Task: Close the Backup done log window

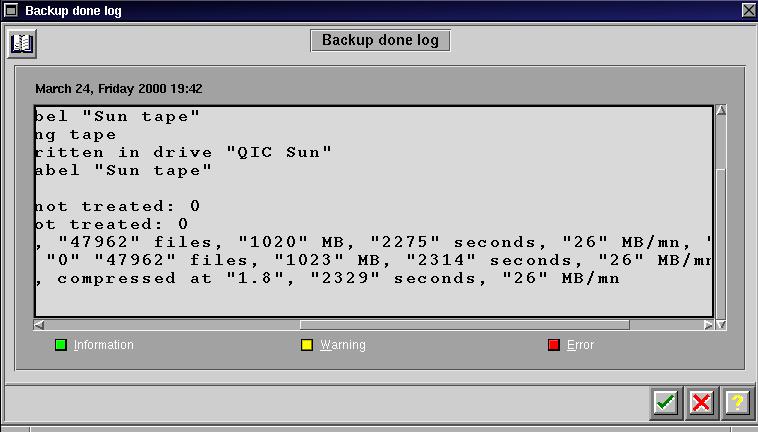Action: coord(748,10)
